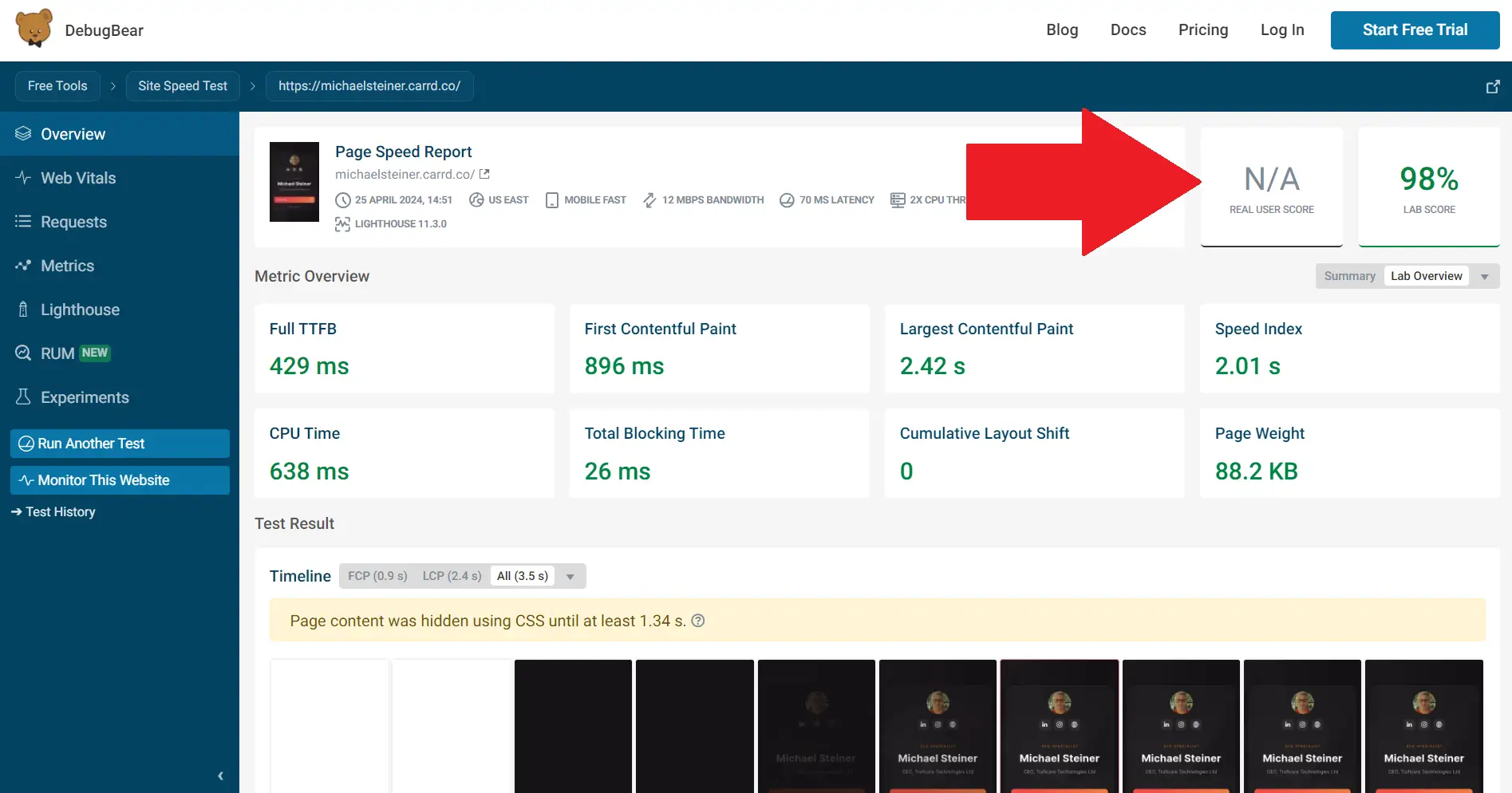Click the latency gauge icon by 70 ms

click(x=787, y=199)
